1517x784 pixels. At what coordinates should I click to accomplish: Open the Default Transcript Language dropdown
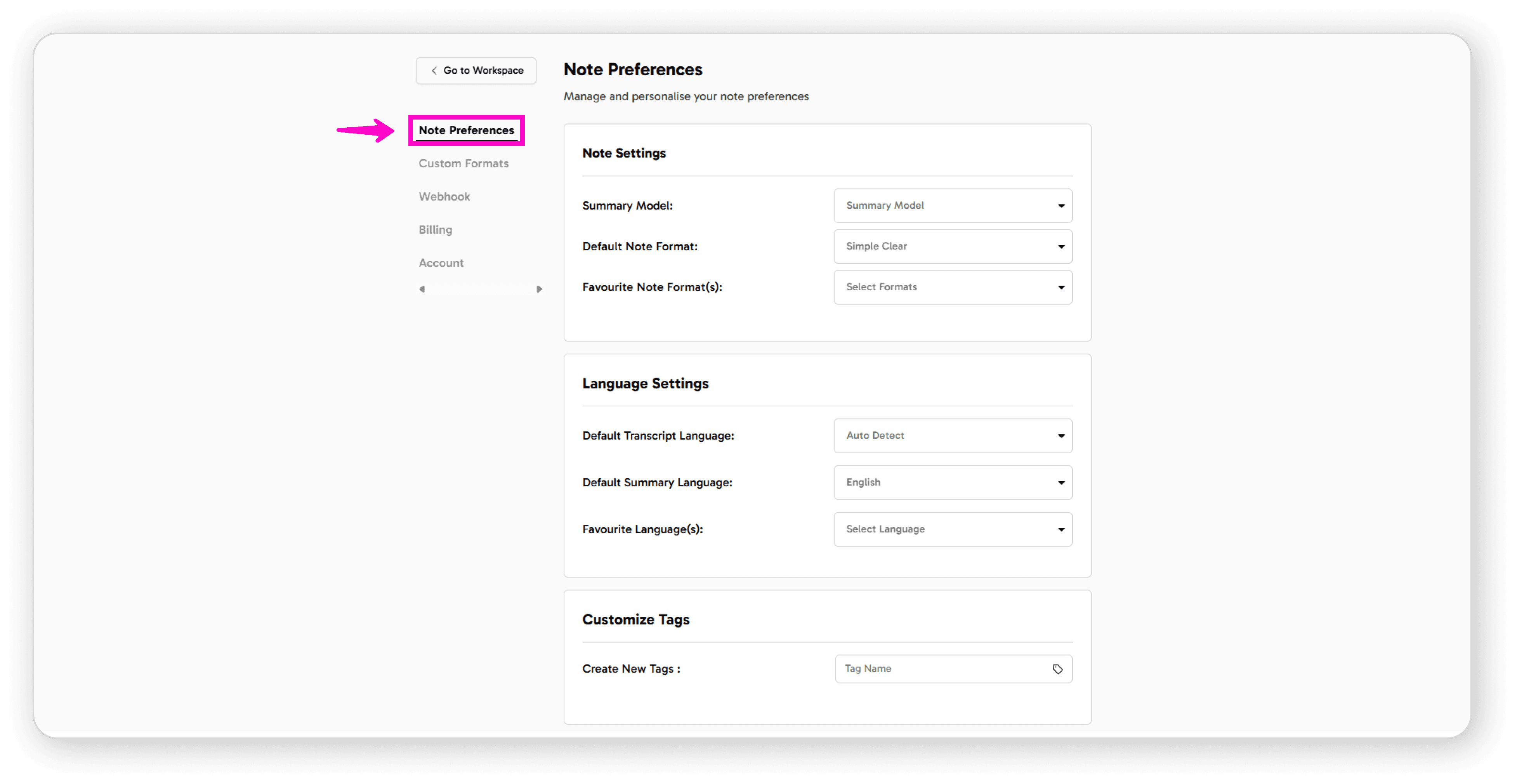pos(953,435)
